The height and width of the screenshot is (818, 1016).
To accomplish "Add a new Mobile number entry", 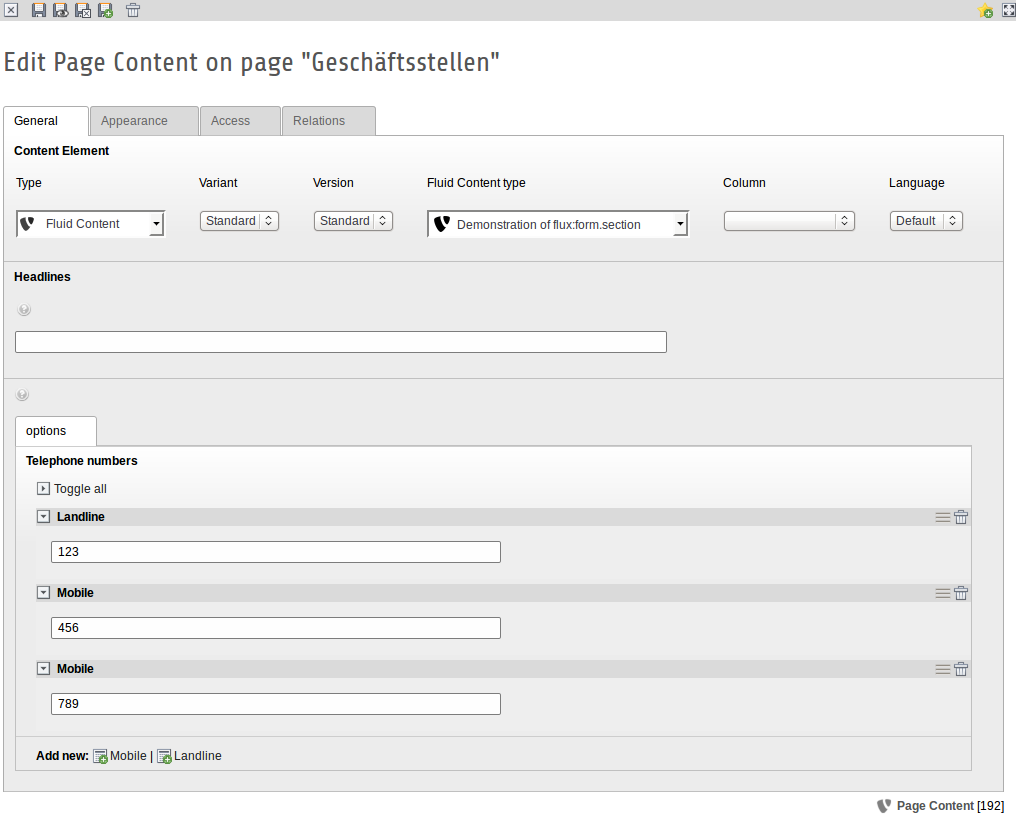I will 120,756.
